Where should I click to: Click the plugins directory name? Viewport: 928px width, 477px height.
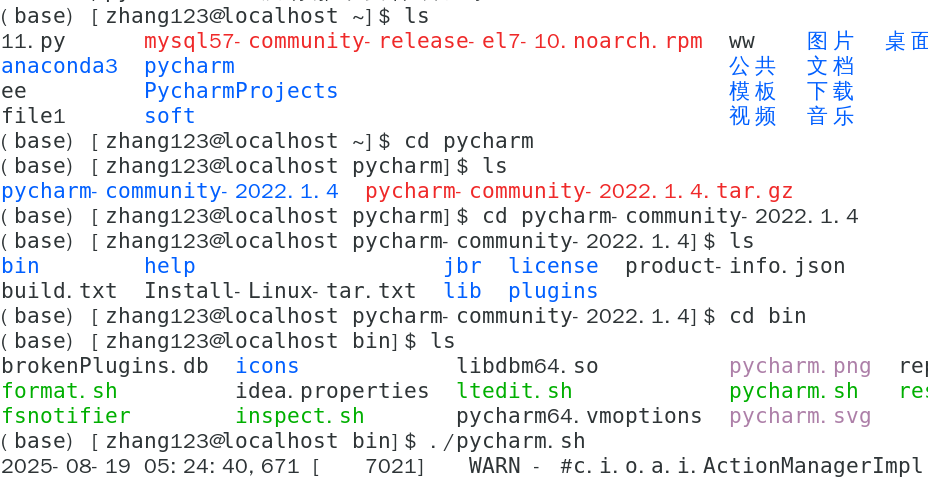553,291
